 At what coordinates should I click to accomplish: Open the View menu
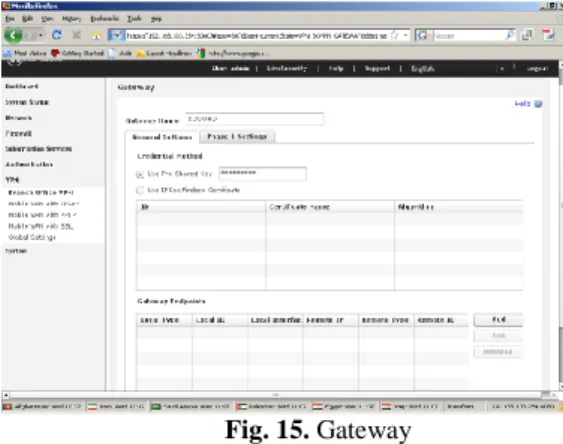click(47, 19)
